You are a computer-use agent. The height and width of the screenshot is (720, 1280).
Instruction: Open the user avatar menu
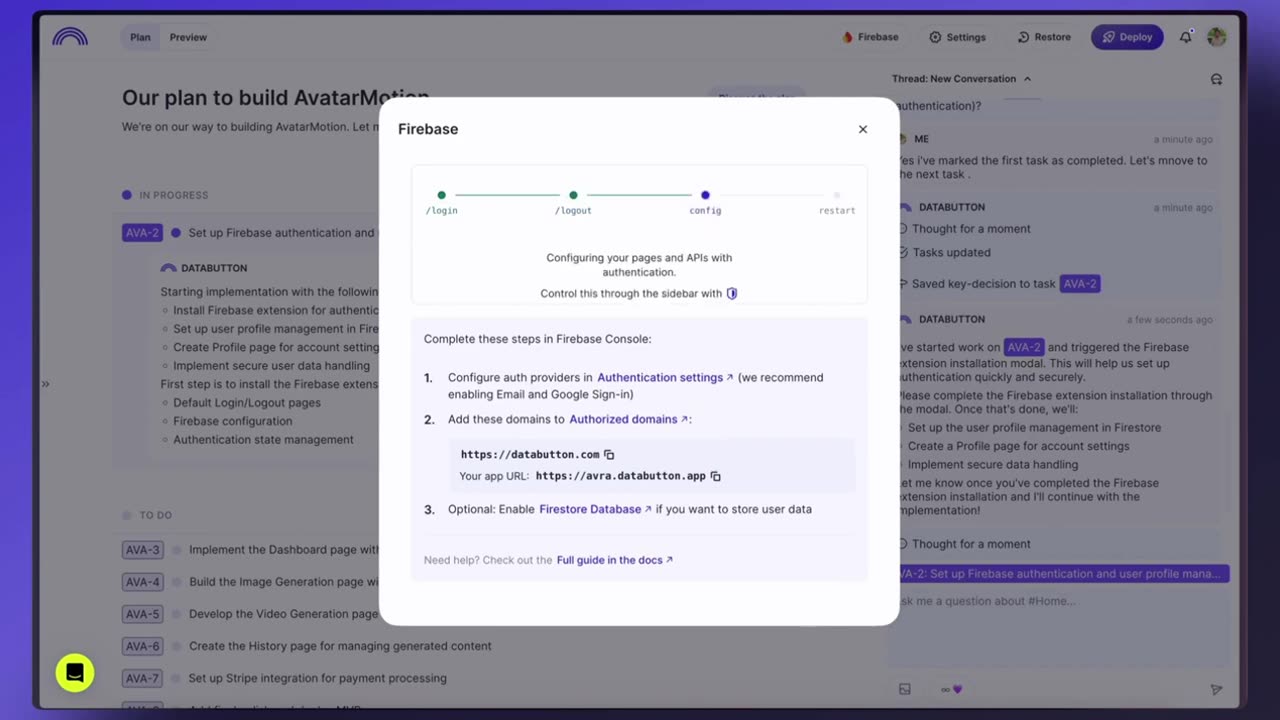(x=1216, y=37)
